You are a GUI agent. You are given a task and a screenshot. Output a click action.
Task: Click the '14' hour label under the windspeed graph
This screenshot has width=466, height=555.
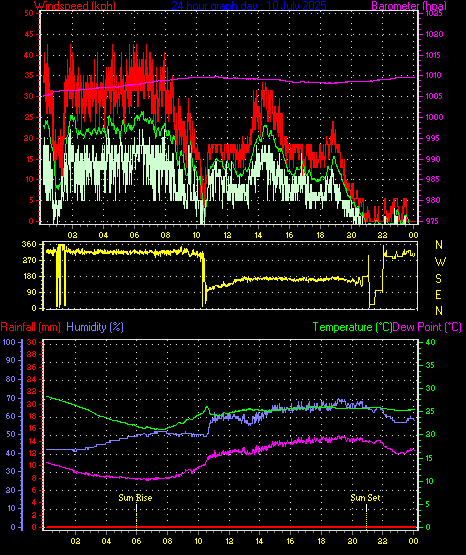tap(258, 235)
